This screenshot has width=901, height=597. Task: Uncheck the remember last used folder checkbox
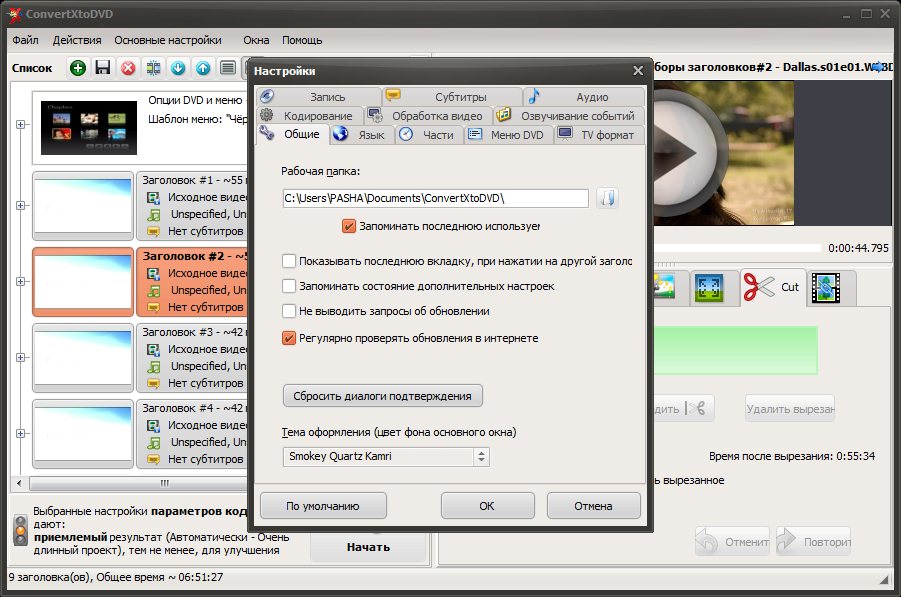[x=349, y=226]
